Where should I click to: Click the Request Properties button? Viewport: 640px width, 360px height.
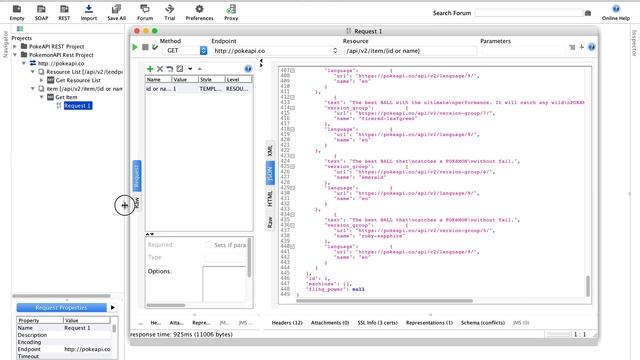point(61,307)
